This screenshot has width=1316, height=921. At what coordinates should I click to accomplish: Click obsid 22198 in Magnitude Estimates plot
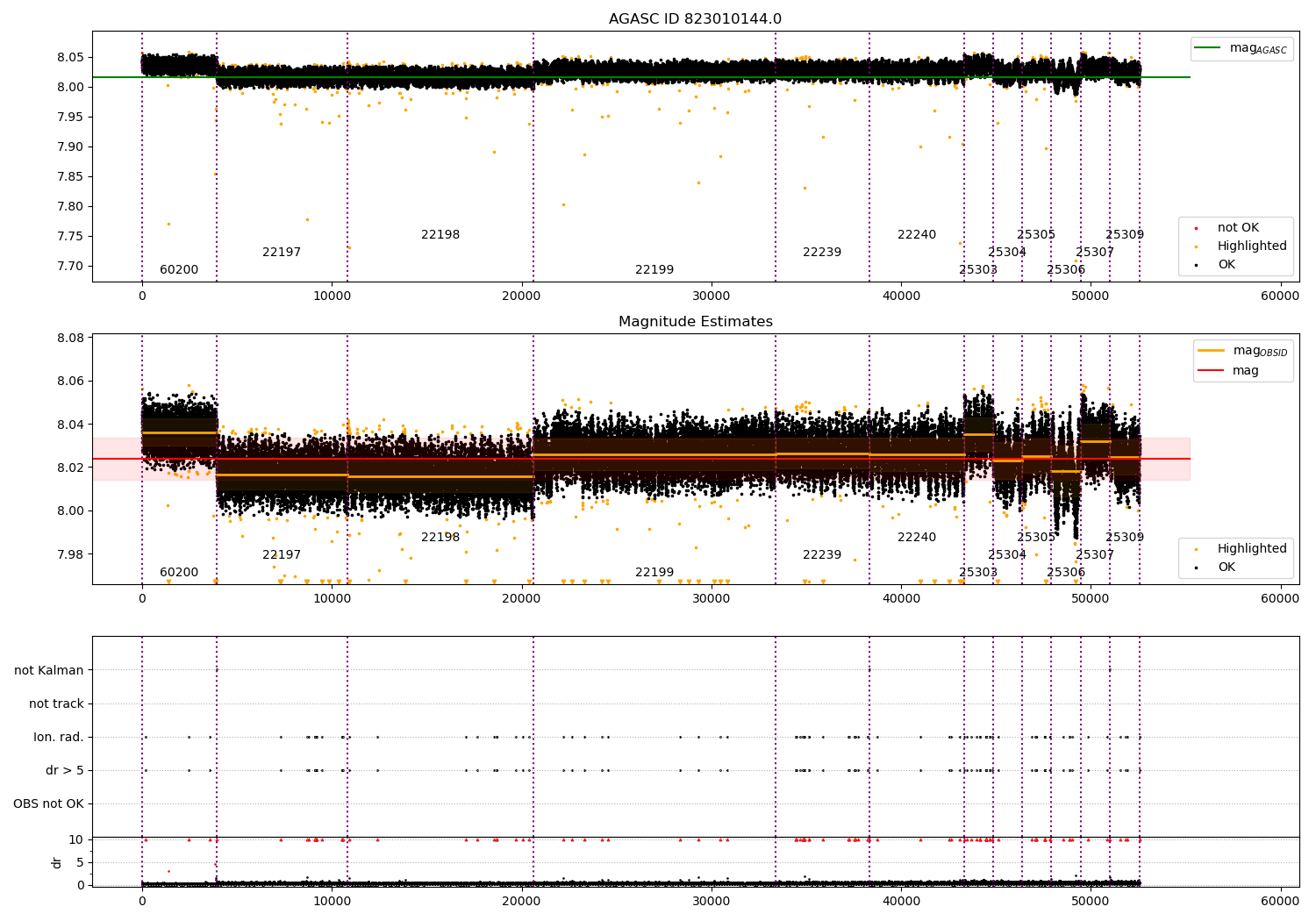pyautogui.click(x=440, y=538)
